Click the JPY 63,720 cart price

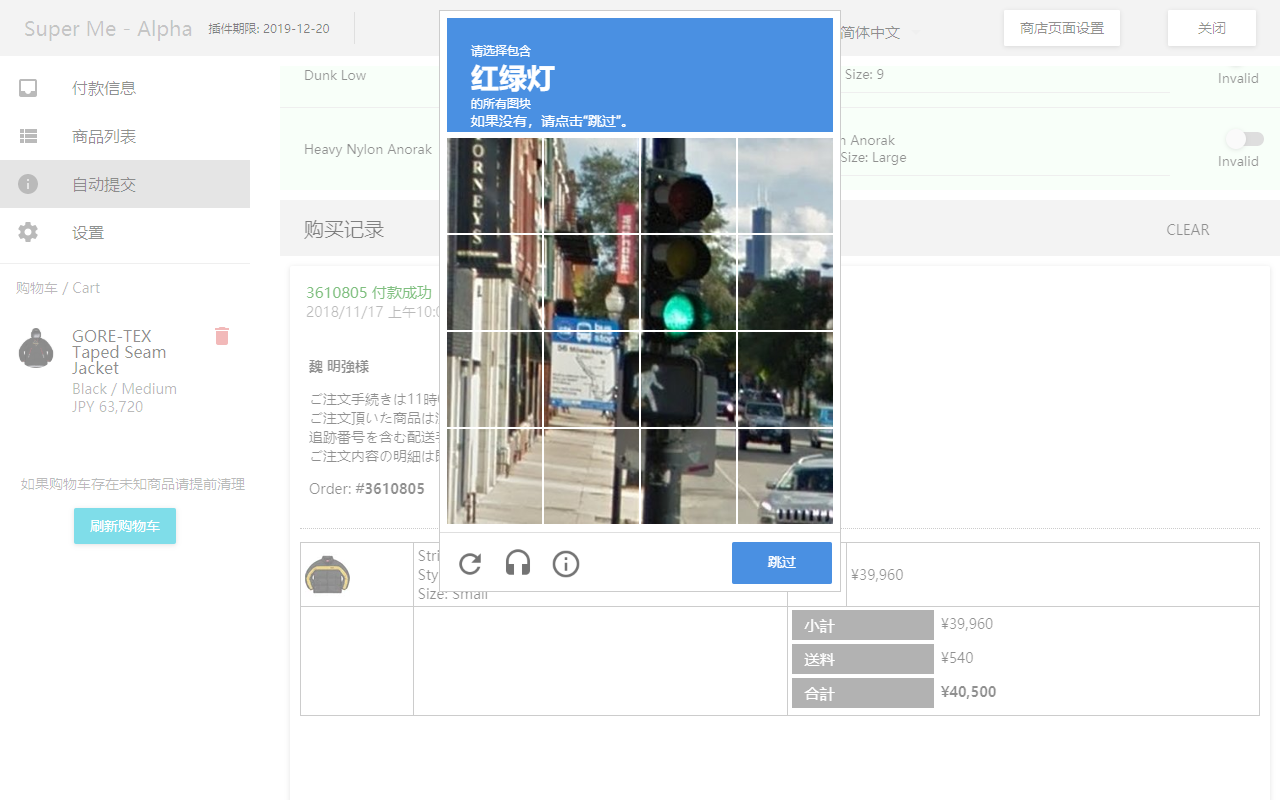click(x=107, y=407)
